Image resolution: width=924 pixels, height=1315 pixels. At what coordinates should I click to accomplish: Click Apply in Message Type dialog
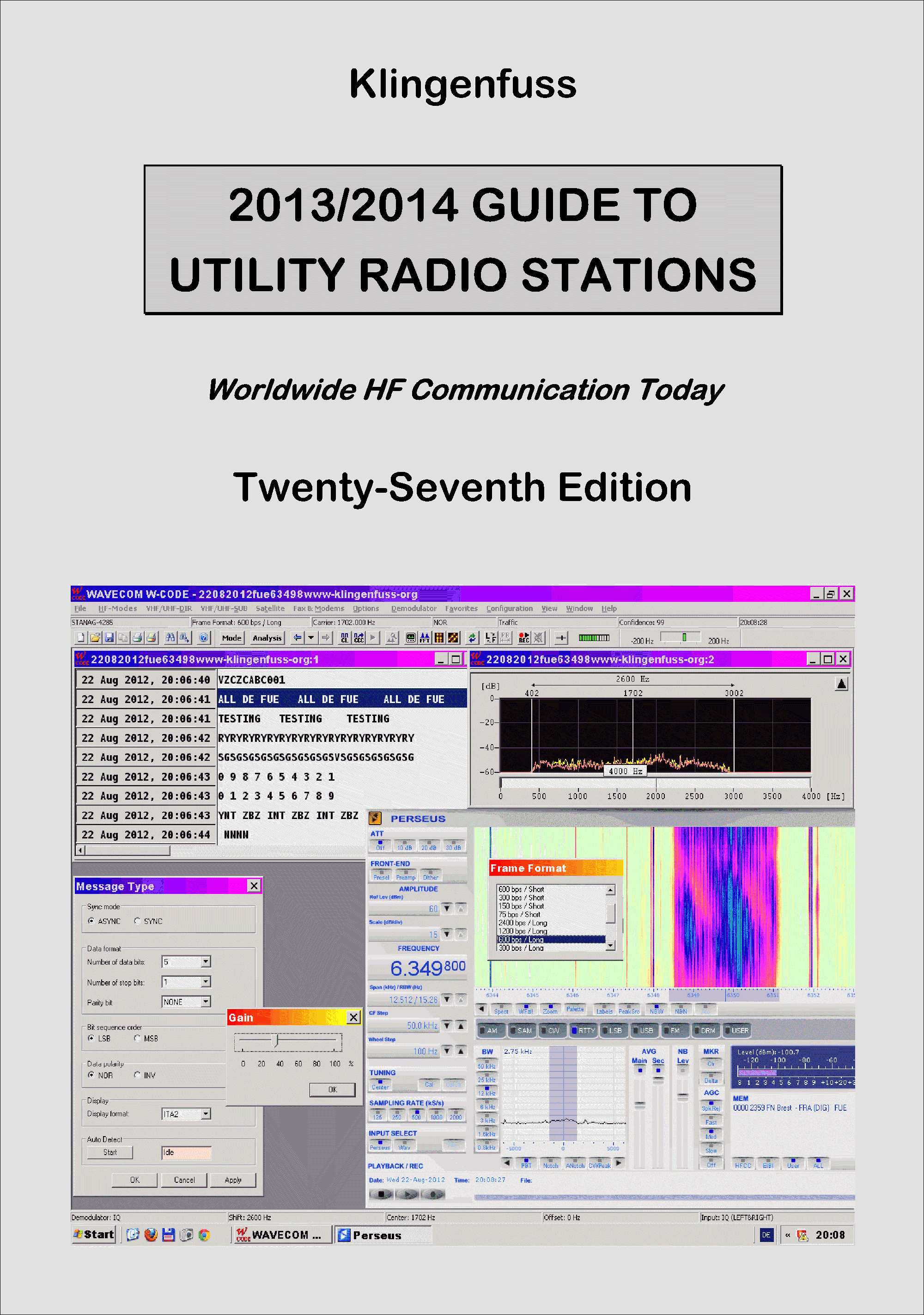point(233,1180)
